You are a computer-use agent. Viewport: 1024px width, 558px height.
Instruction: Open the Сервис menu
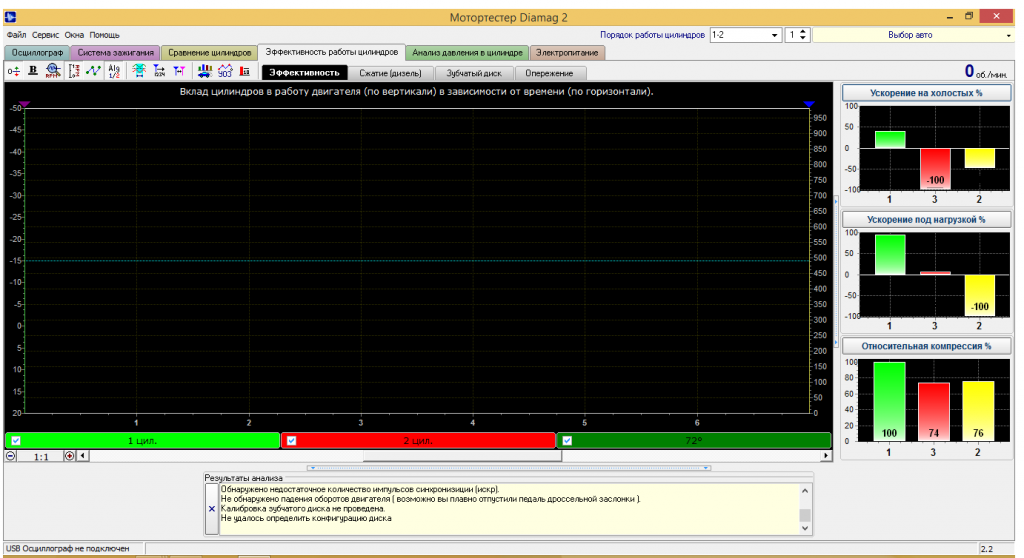pyautogui.click(x=45, y=35)
